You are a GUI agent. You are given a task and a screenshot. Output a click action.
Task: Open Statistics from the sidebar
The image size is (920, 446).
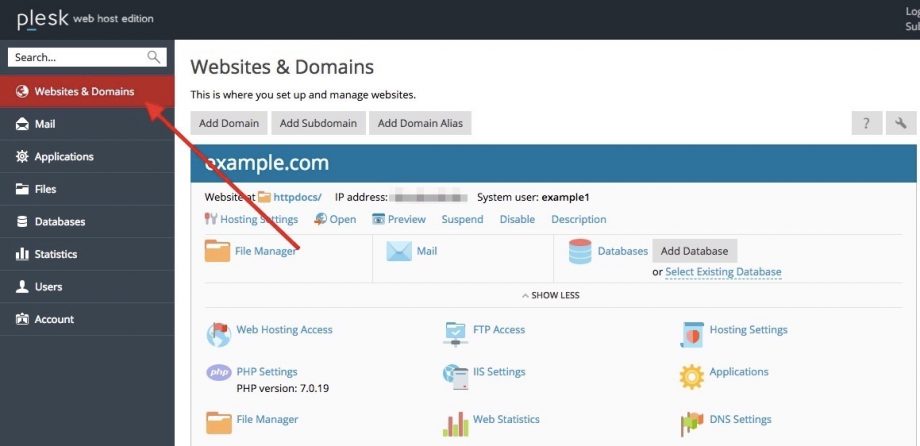[55, 254]
